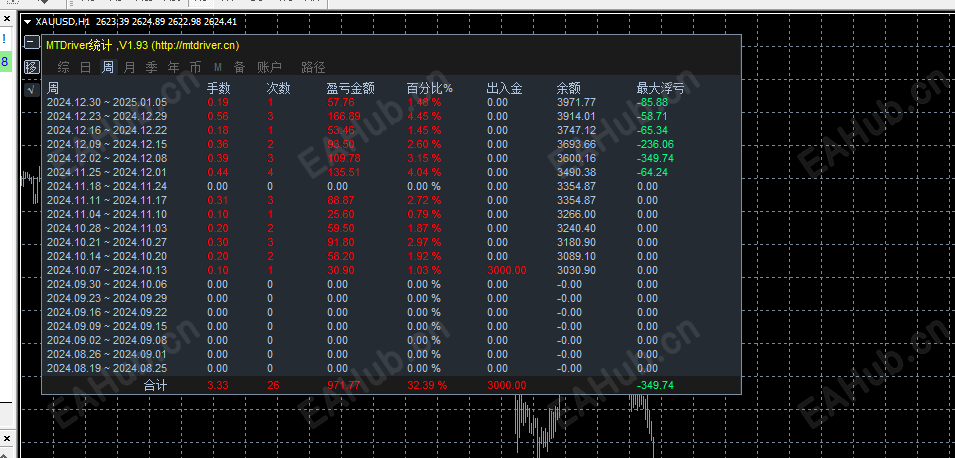Screen dimensions: 955x458
Task: Switch to the 月 monthly tab
Action: 129,67
